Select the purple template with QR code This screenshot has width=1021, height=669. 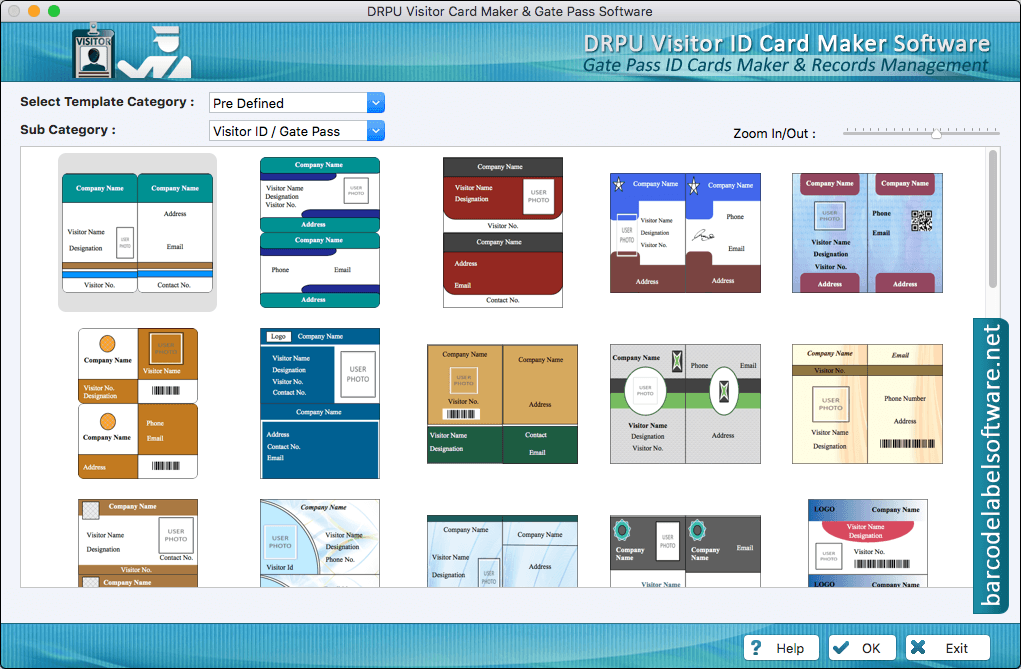click(x=867, y=233)
